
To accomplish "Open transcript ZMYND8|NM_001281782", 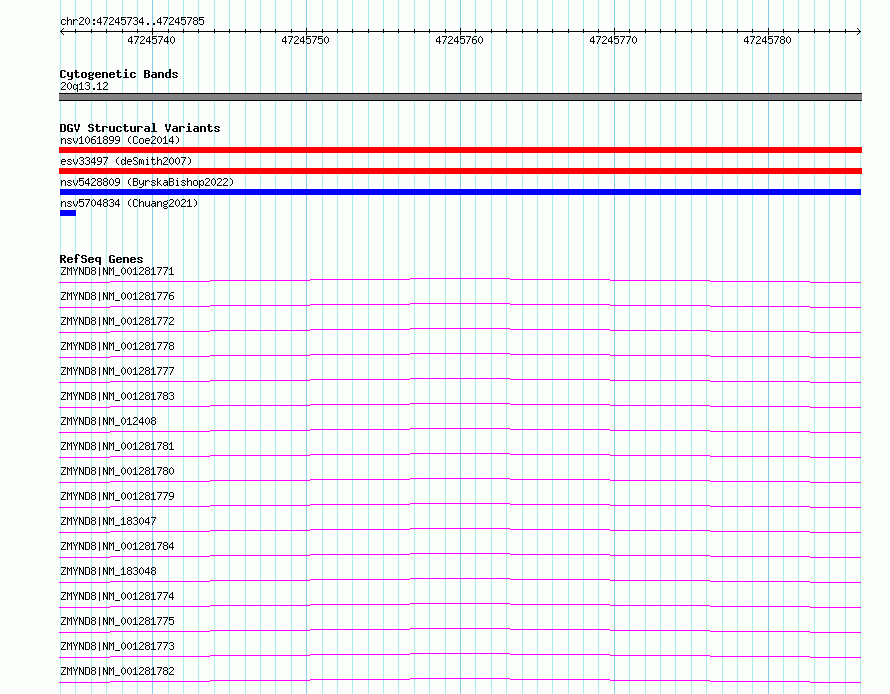I will [x=117, y=671].
